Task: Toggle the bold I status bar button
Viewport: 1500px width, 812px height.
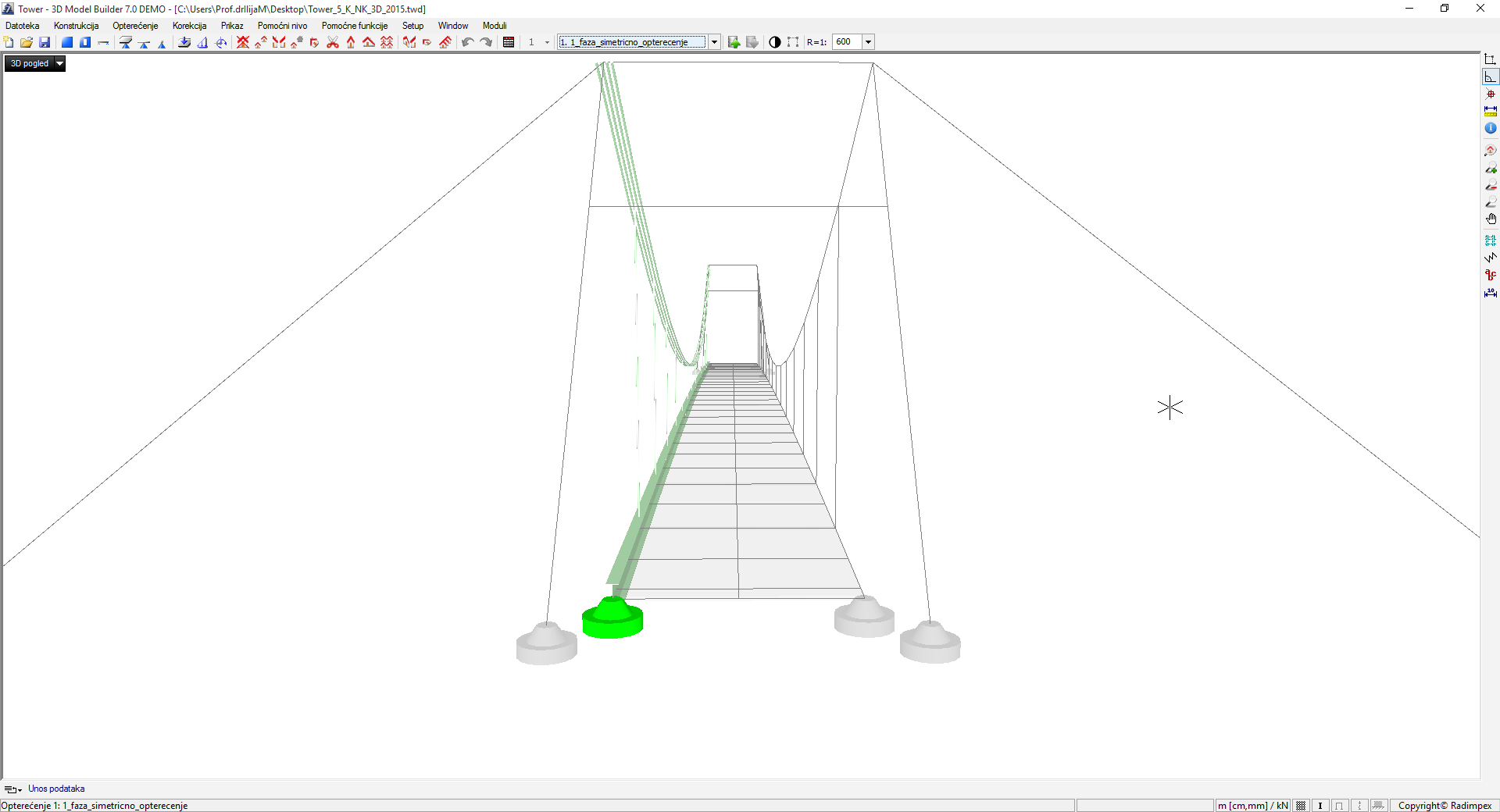Action: (x=1320, y=806)
